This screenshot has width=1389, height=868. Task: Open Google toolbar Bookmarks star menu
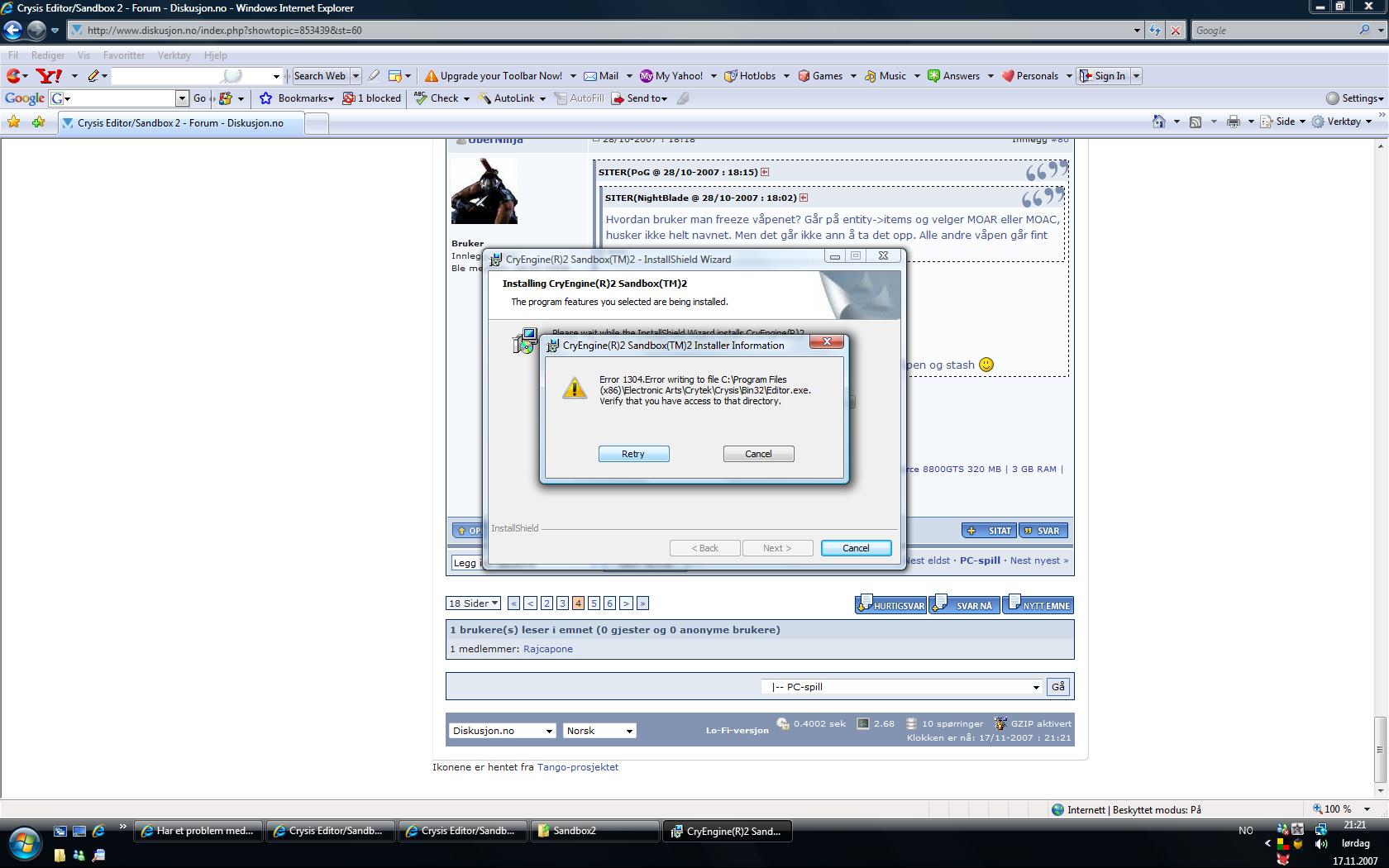coord(297,98)
